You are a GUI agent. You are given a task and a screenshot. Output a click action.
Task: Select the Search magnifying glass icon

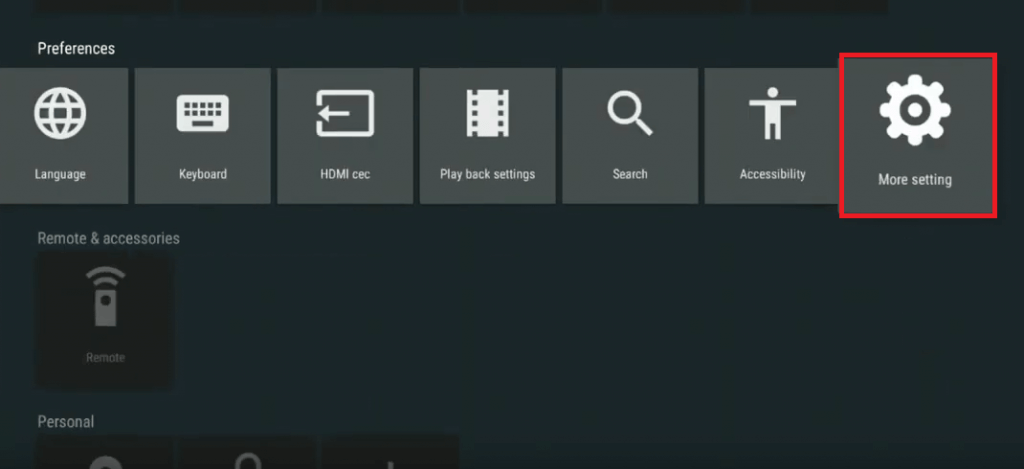[x=630, y=113]
